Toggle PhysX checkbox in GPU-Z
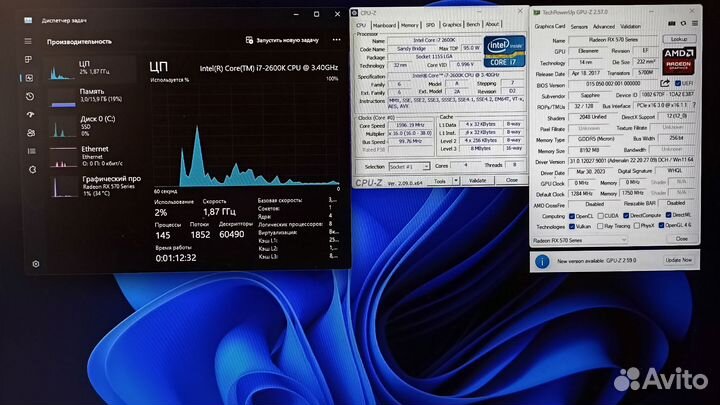 (636, 225)
